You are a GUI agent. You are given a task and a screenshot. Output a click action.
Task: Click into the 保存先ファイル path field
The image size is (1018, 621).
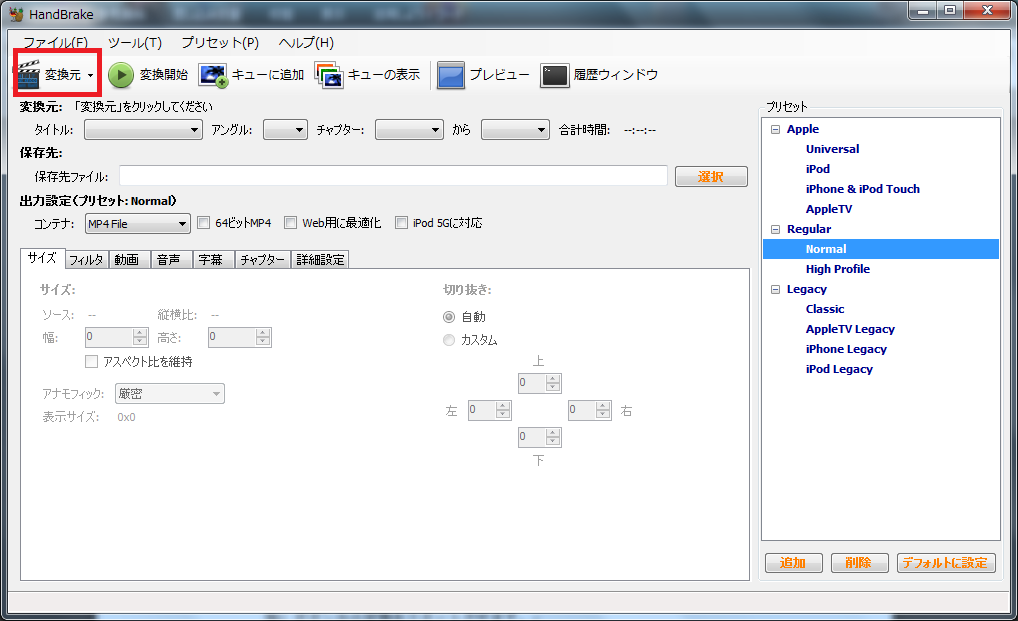click(x=393, y=176)
